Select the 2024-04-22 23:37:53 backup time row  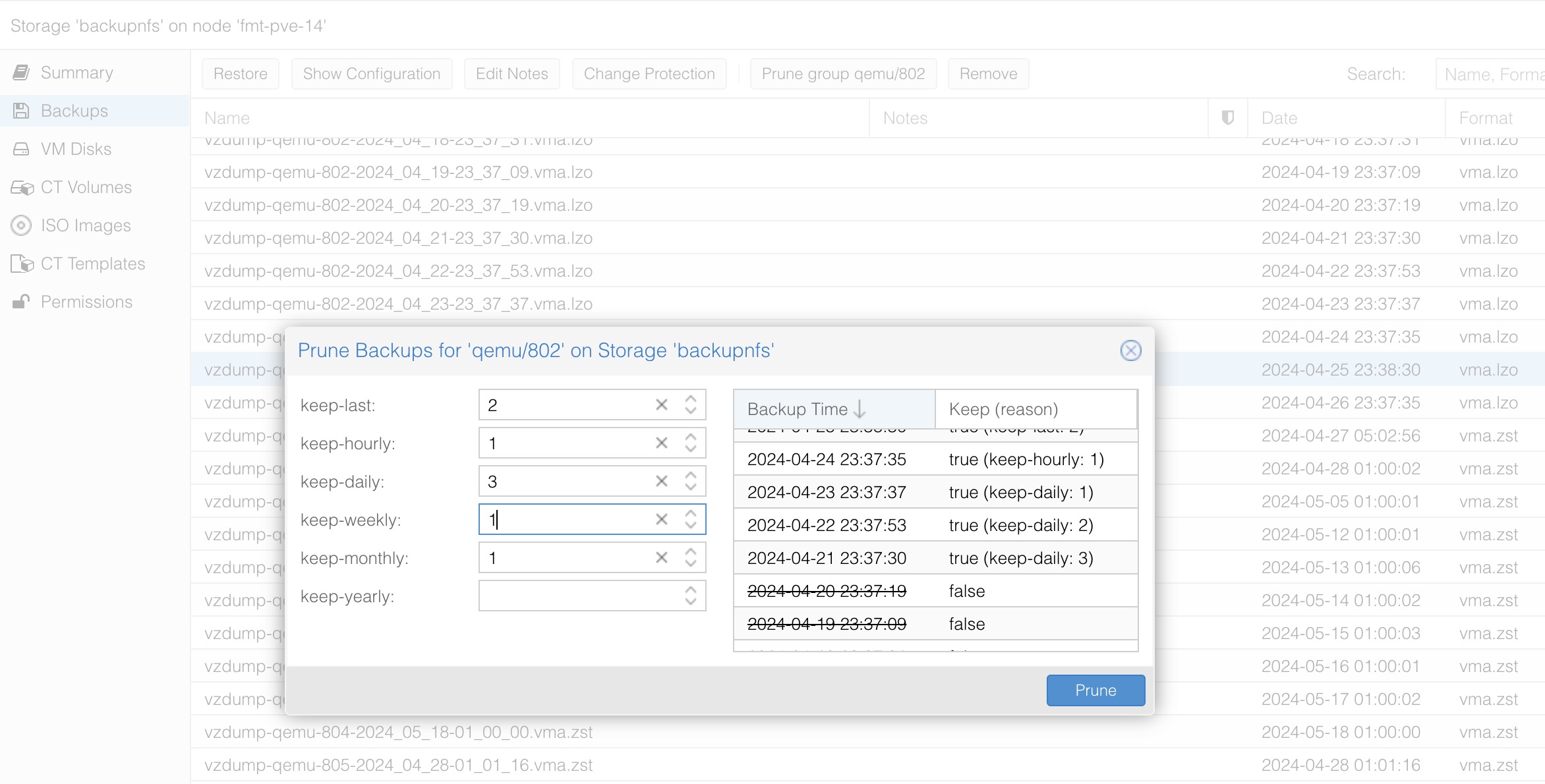827,525
